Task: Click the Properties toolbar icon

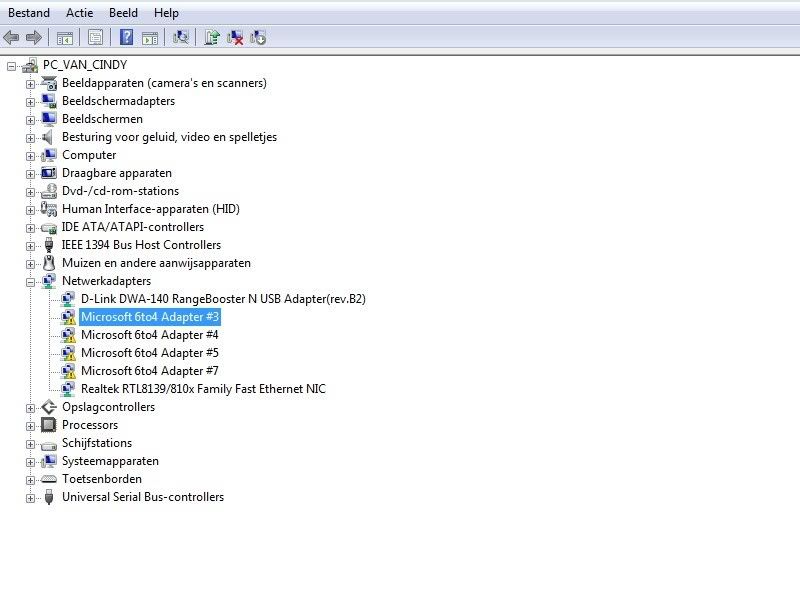Action: (95, 38)
